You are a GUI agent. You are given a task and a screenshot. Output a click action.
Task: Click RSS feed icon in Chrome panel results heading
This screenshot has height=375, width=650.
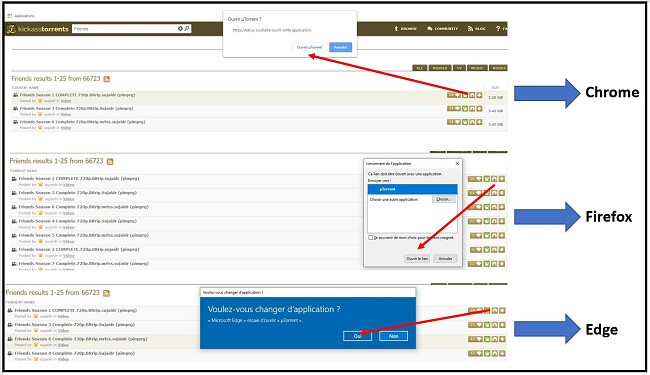[x=107, y=79]
